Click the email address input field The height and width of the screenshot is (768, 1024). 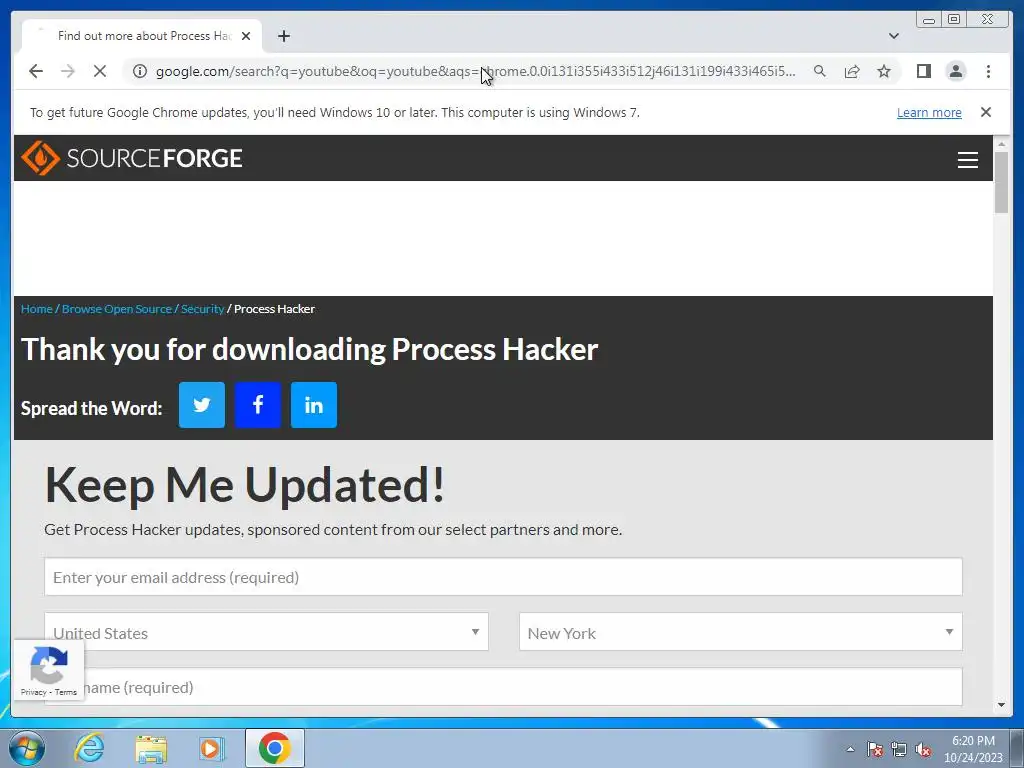(x=504, y=577)
